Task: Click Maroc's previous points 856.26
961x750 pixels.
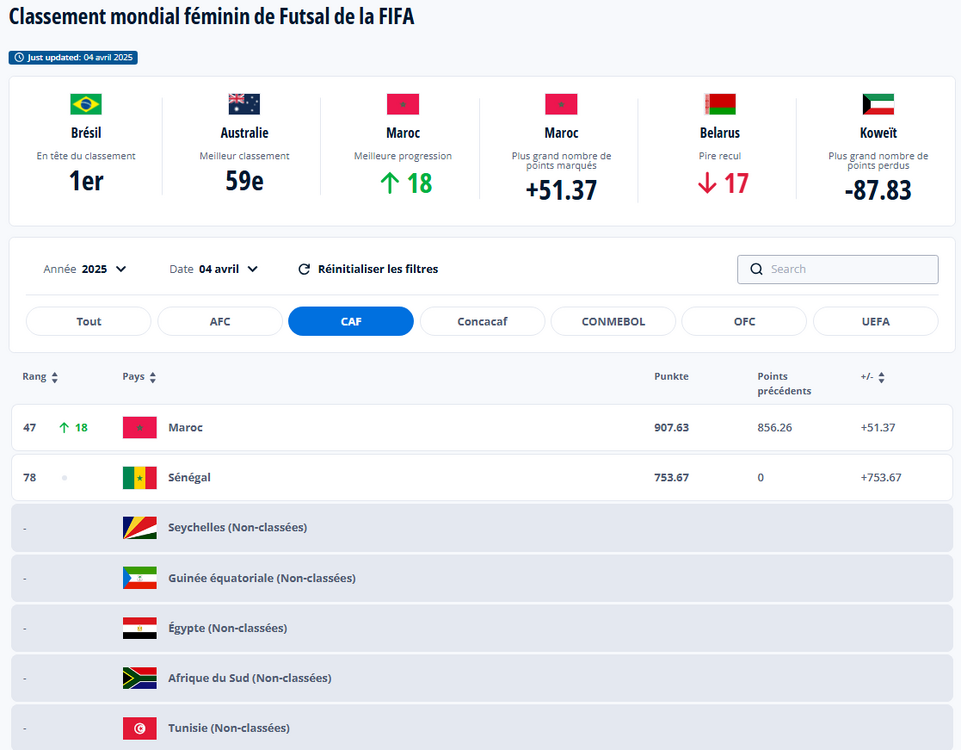Action: click(x=775, y=428)
